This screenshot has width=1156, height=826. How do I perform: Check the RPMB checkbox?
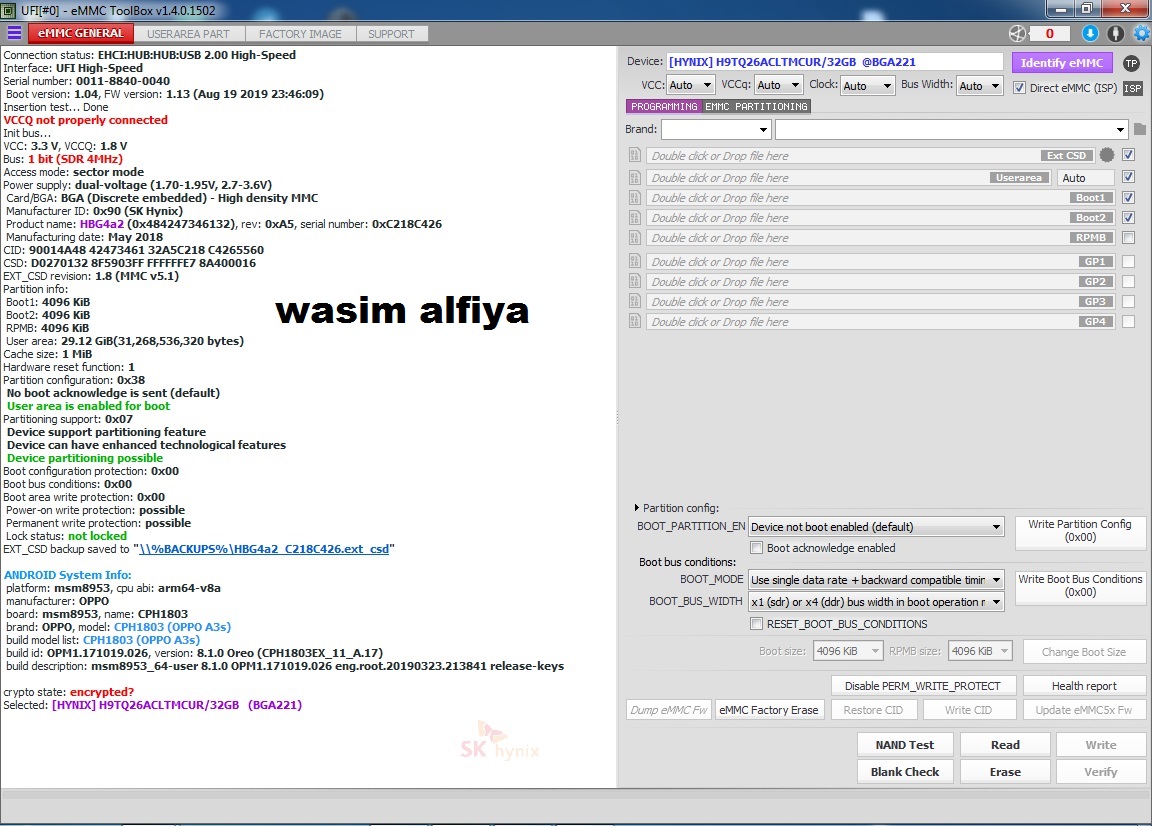point(1128,237)
